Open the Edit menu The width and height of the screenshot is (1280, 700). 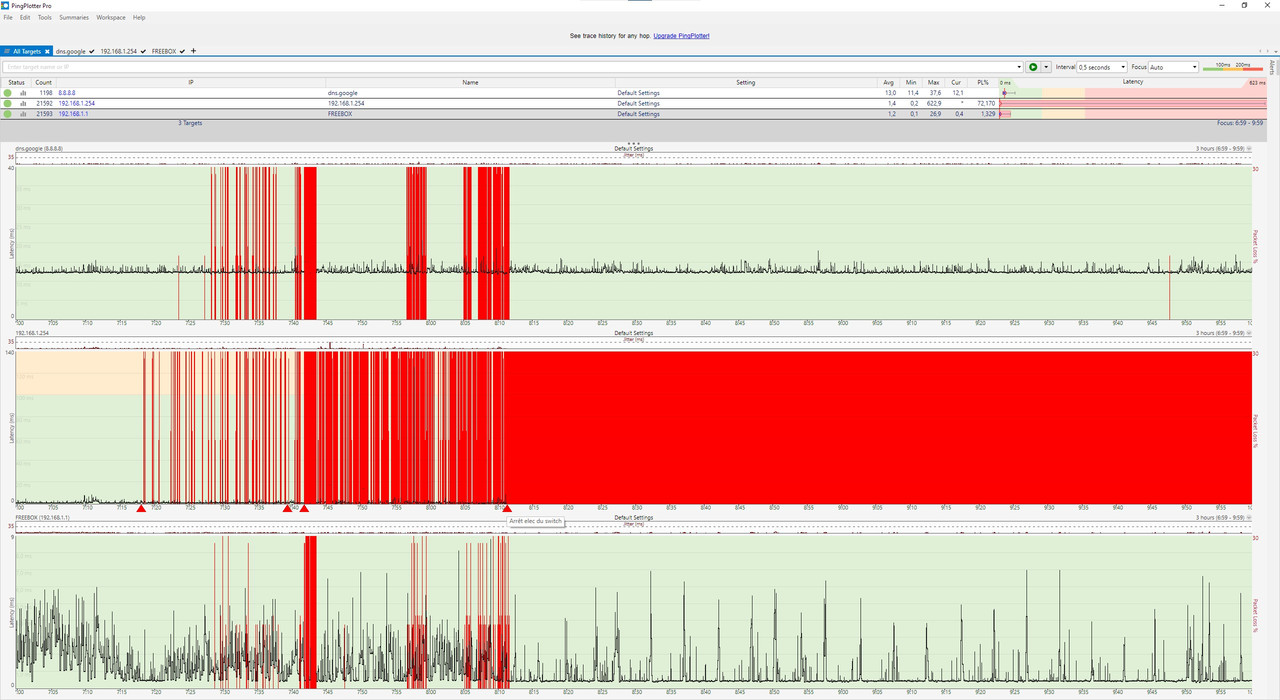point(25,17)
